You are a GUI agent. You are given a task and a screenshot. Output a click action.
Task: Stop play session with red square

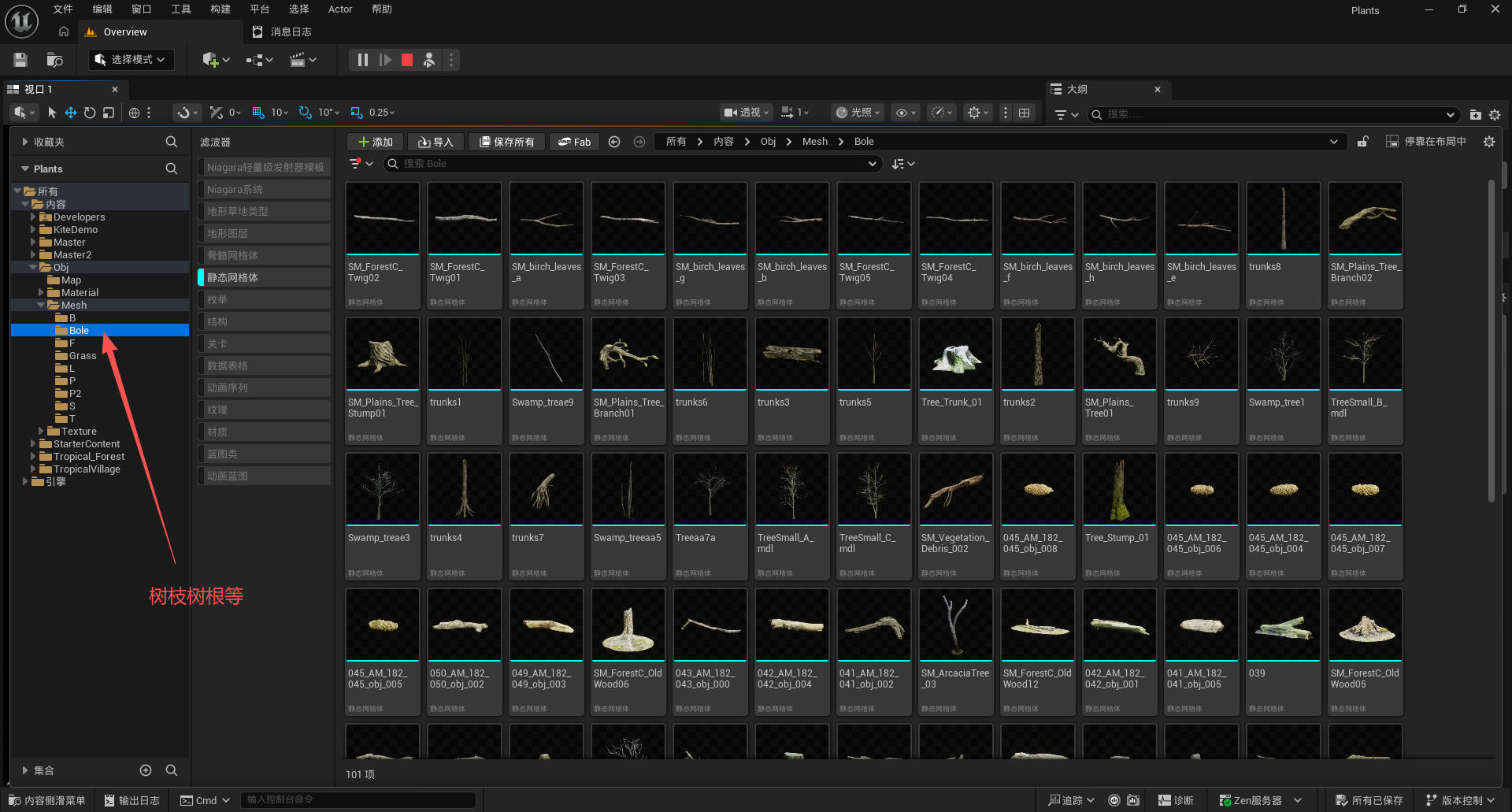coord(407,60)
